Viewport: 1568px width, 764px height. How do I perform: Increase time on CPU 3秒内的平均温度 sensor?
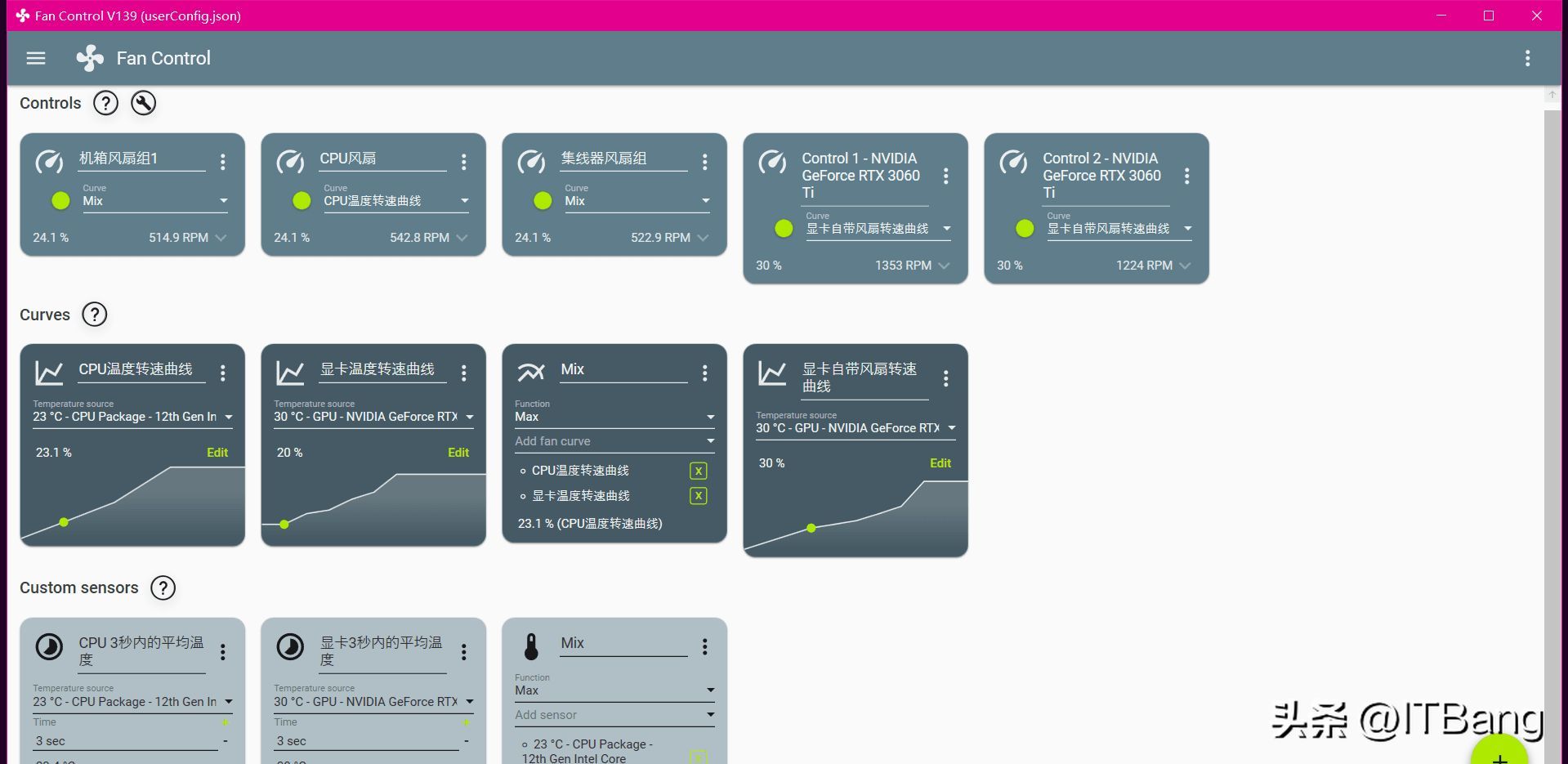pos(225,722)
